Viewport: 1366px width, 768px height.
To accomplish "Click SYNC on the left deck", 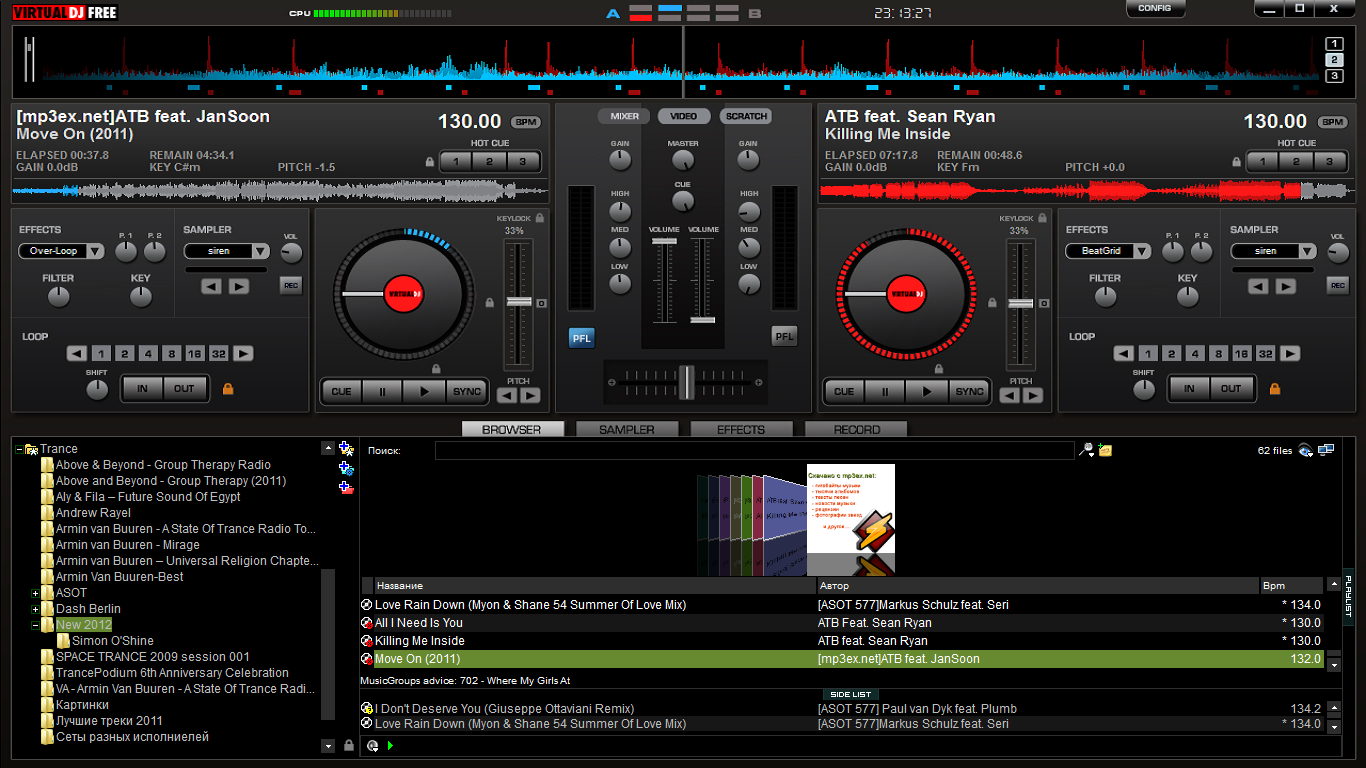I will click(x=466, y=392).
